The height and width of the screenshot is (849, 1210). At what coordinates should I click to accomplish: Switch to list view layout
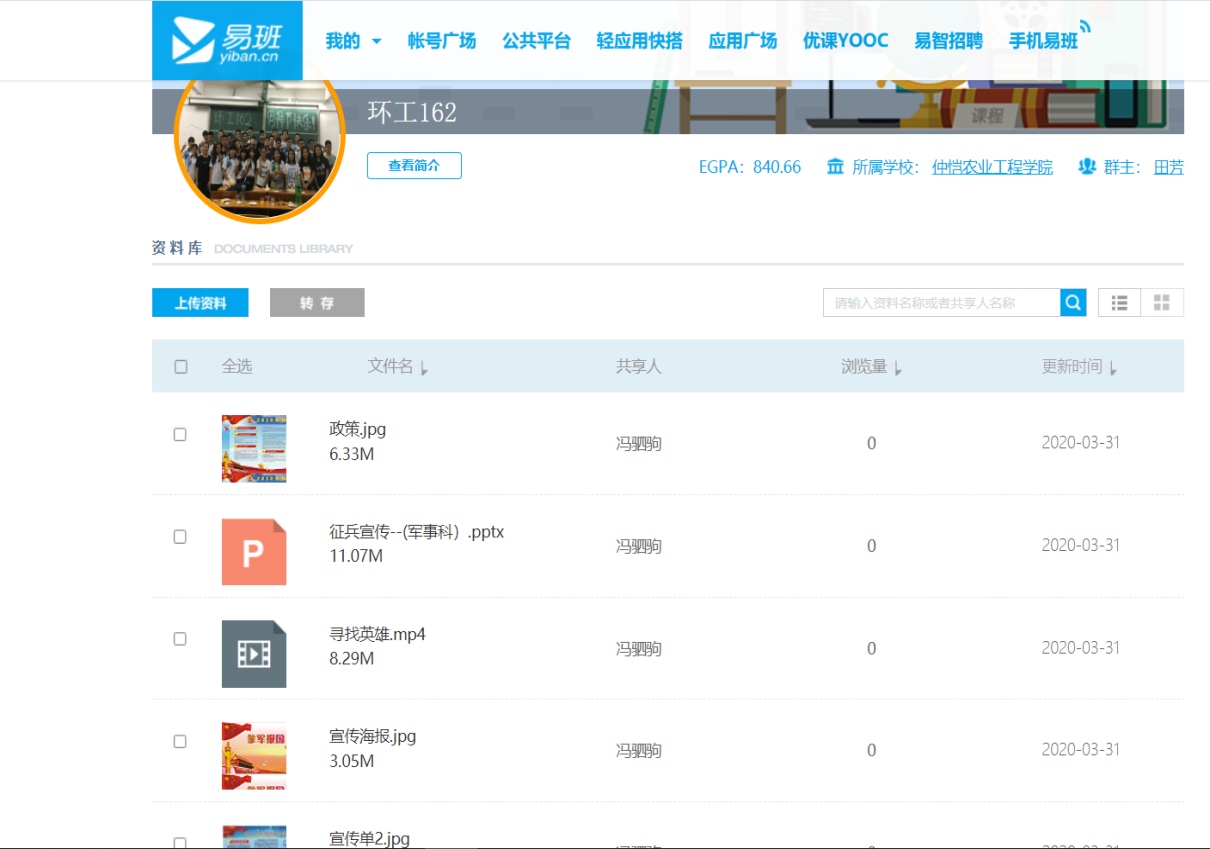click(x=1119, y=303)
